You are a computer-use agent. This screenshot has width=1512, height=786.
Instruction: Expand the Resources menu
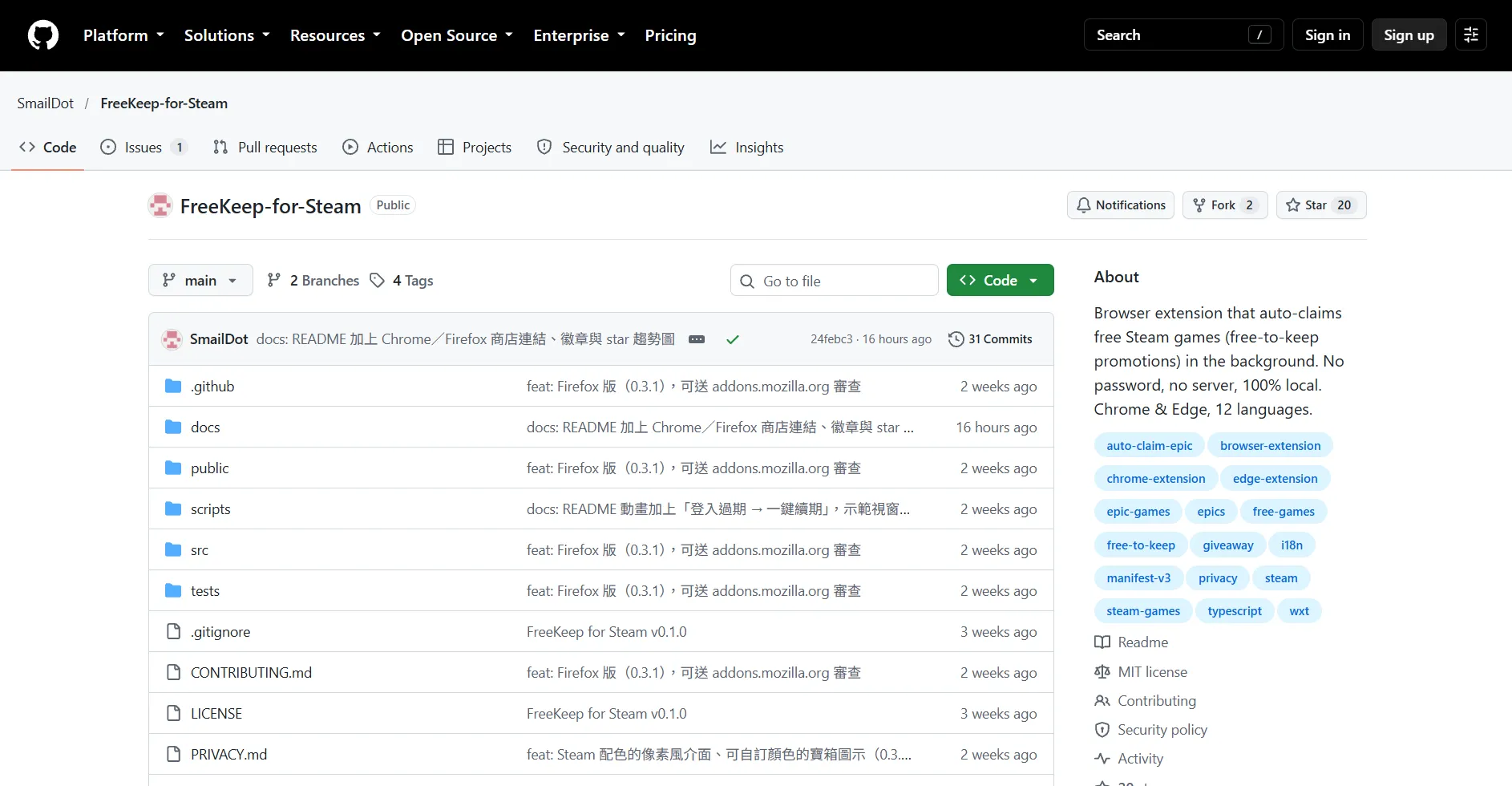[335, 35]
